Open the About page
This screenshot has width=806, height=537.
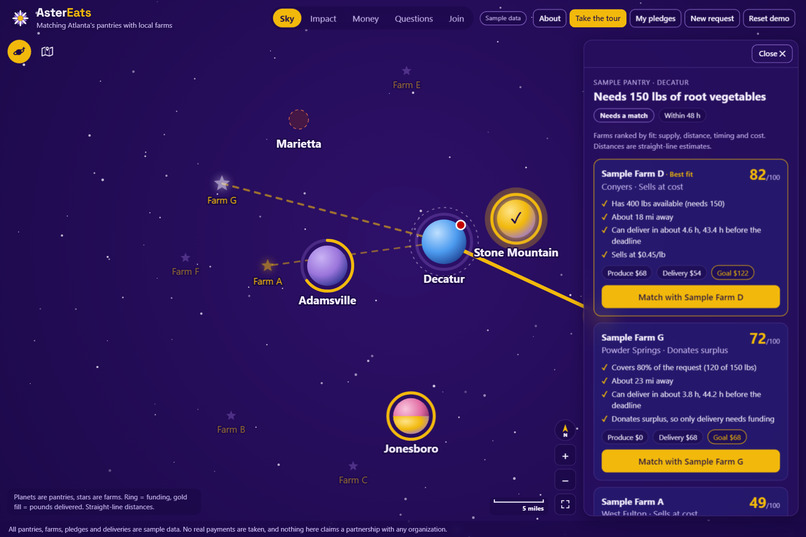tap(549, 18)
